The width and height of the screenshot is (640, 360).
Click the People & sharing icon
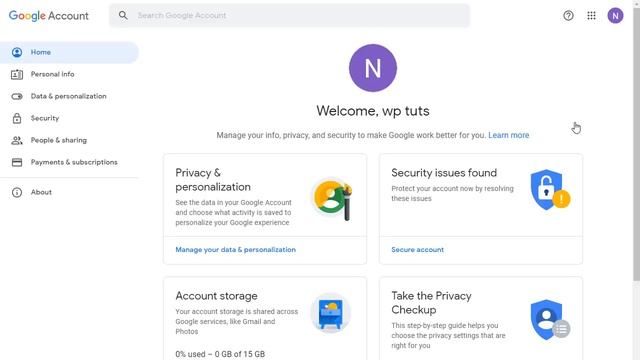point(17,140)
